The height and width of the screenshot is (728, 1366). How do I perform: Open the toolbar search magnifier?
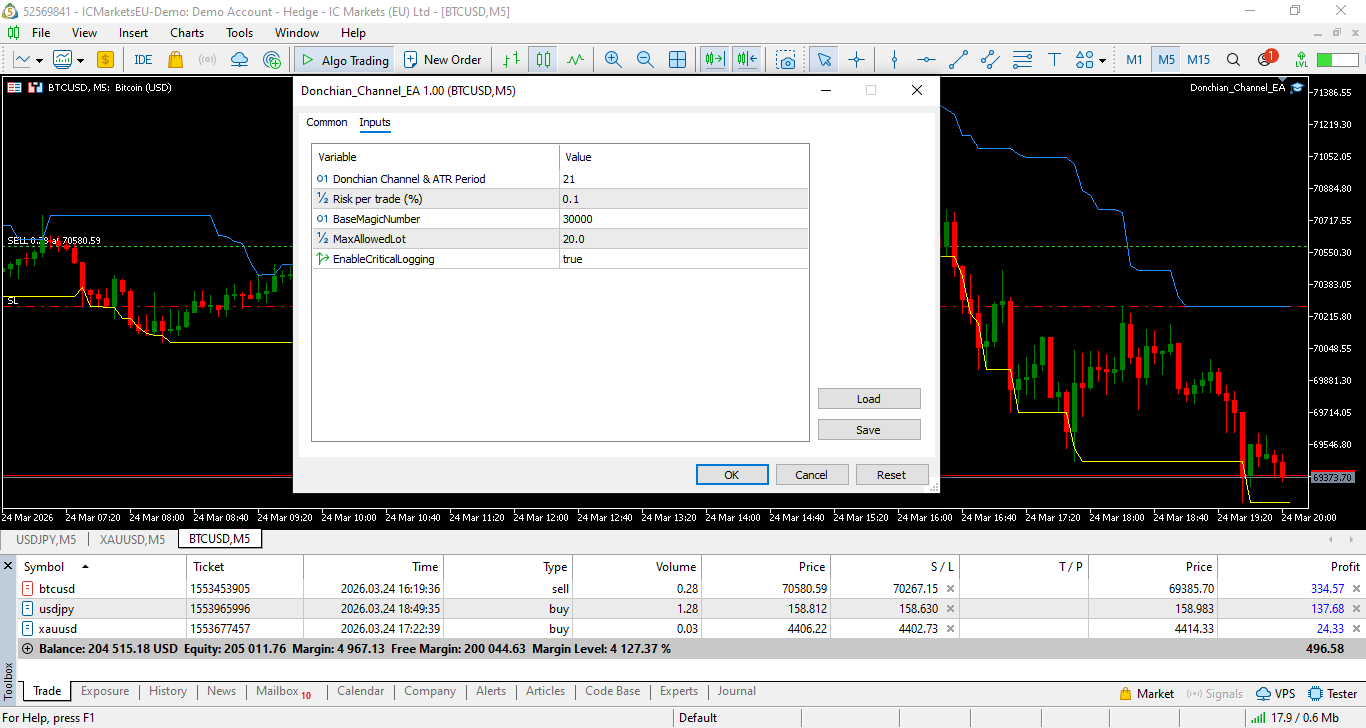[1233, 60]
